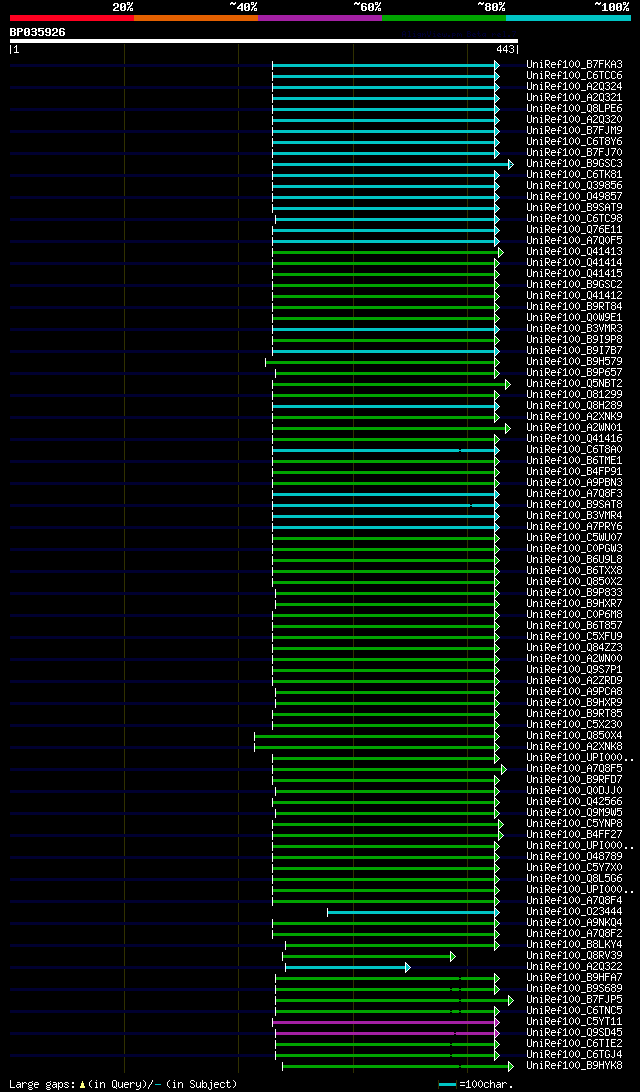
Task: Click the arrowhead ending the UniRef100_B7FJP5 bar
Action: (x=510, y=1000)
